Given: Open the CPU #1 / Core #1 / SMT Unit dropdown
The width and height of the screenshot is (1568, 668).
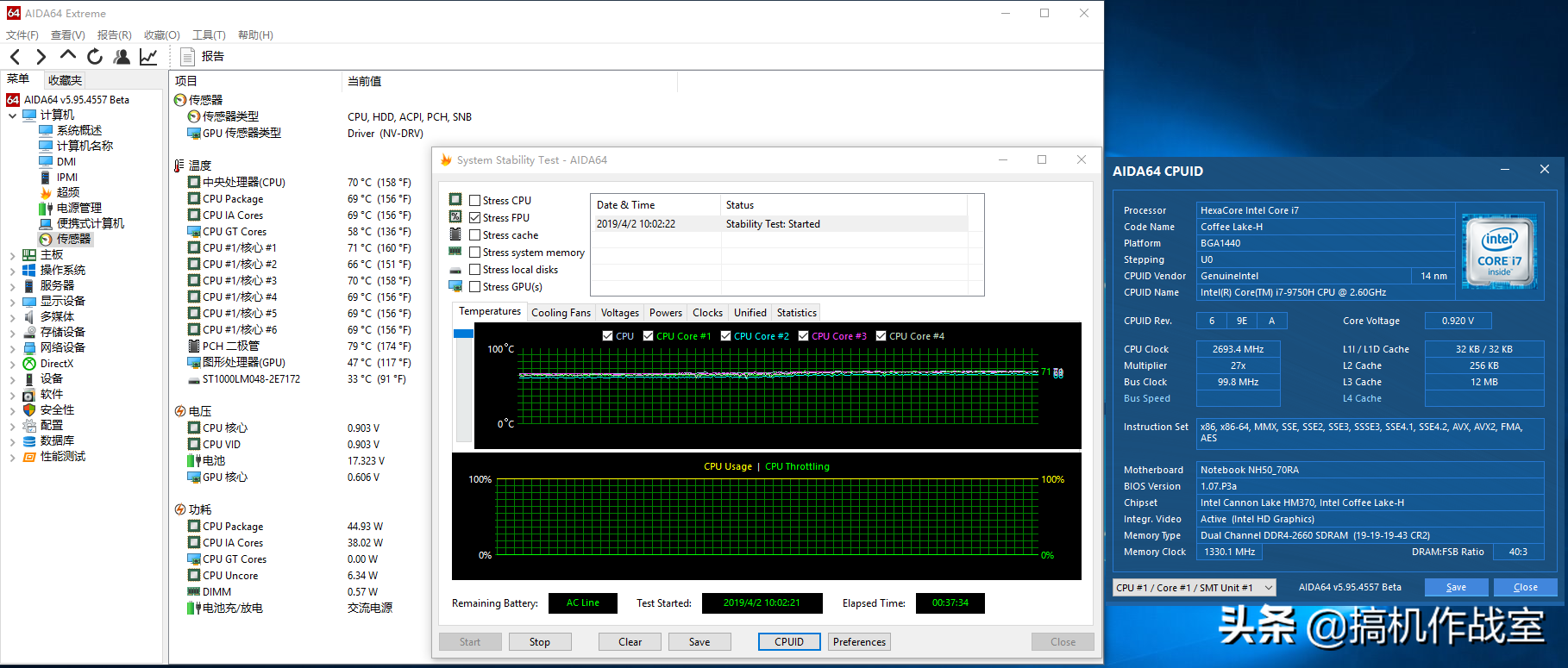Looking at the screenshot, I should [x=1195, y=588].
